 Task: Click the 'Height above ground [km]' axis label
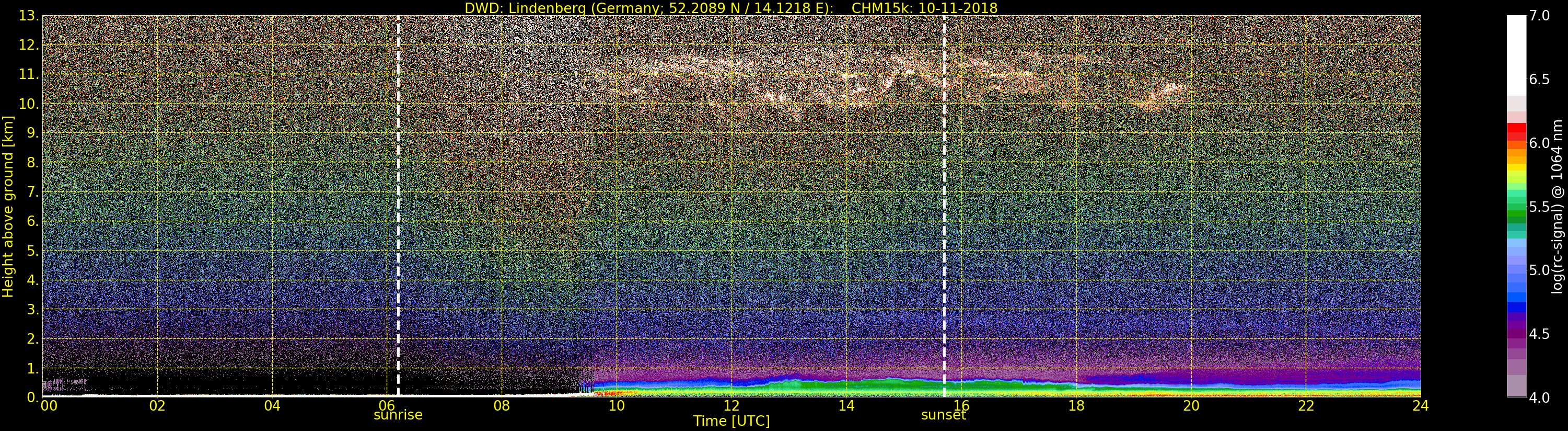tap(8, 207)
